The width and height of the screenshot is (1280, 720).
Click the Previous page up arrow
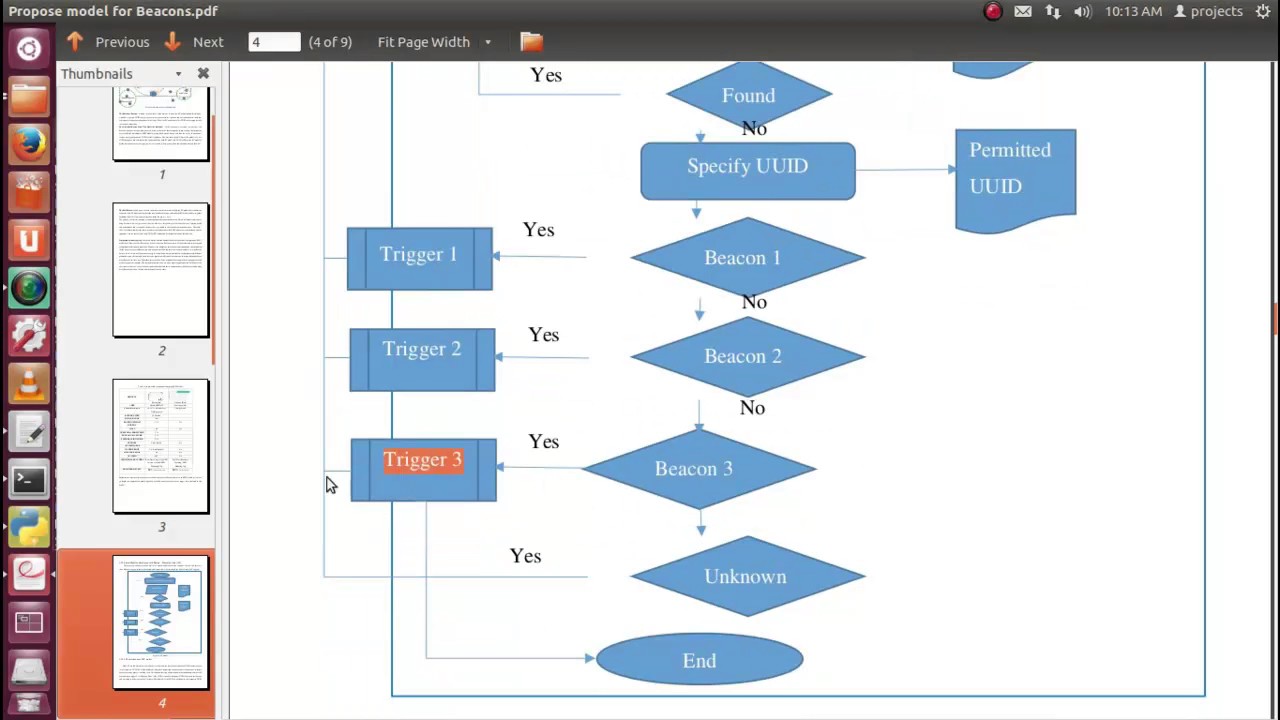point(75,41)
